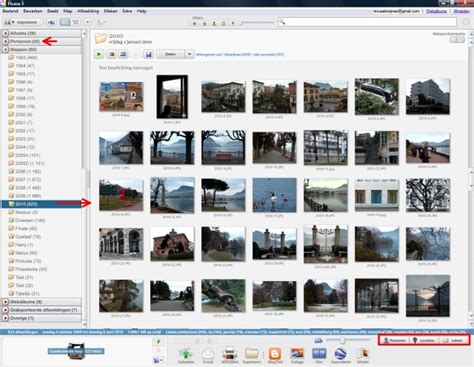Screen dimensions: 474x367
Task: Filter photos with faces person icon
Action: [214, 23]
